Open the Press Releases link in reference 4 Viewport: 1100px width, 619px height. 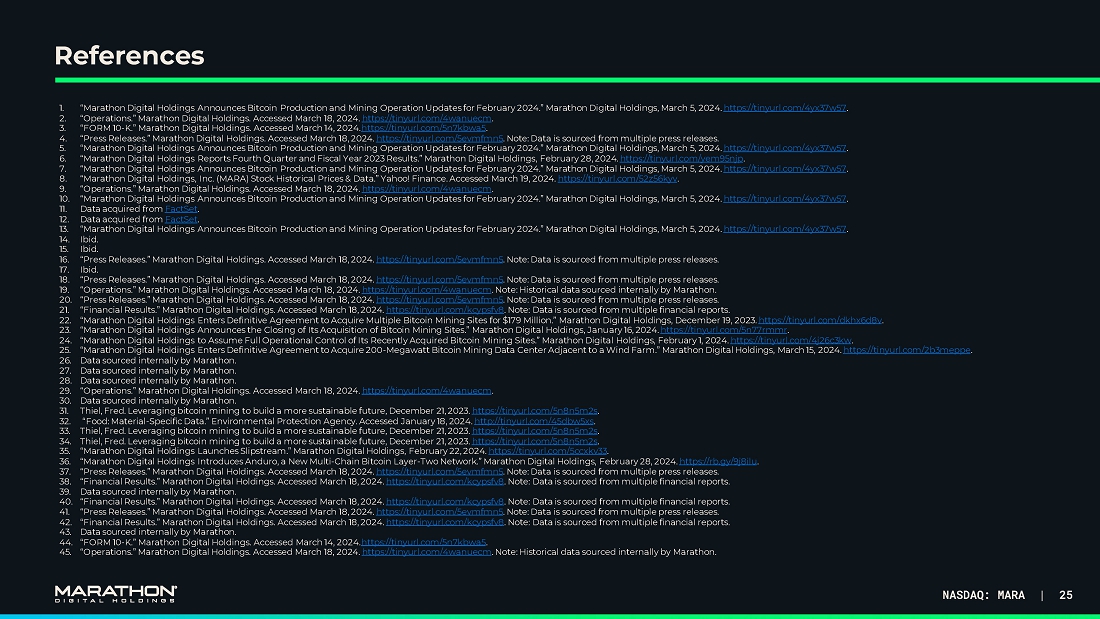(x=440, y=139)
